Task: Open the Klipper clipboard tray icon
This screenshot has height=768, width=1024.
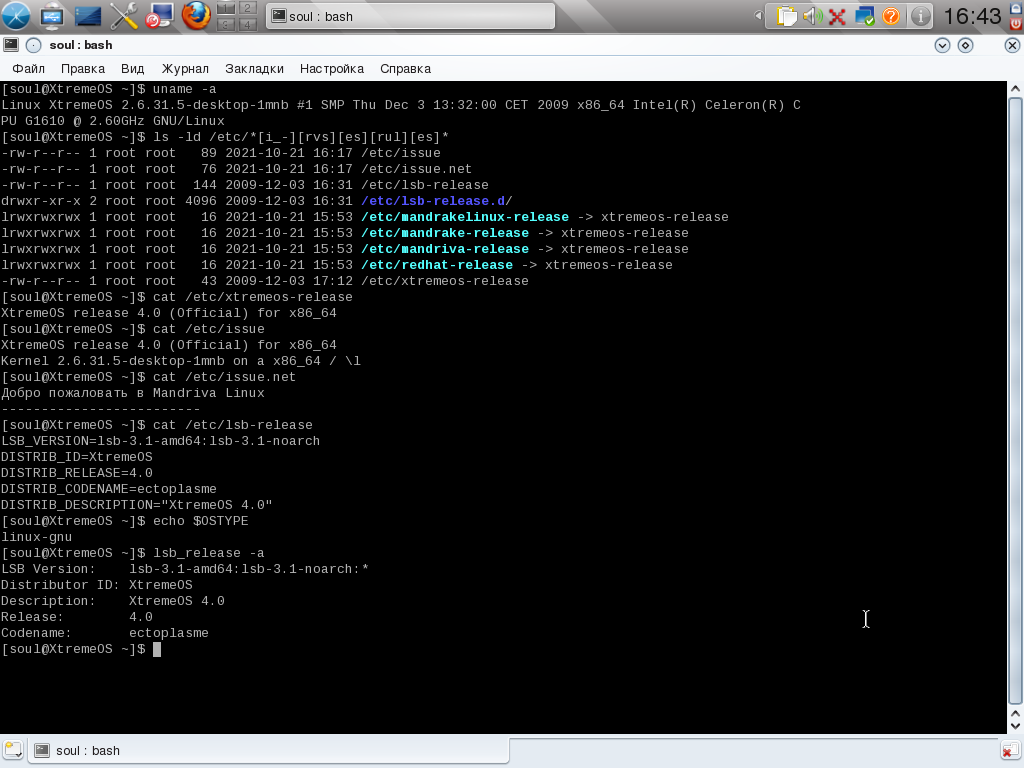Action: (x=787, y=16)
